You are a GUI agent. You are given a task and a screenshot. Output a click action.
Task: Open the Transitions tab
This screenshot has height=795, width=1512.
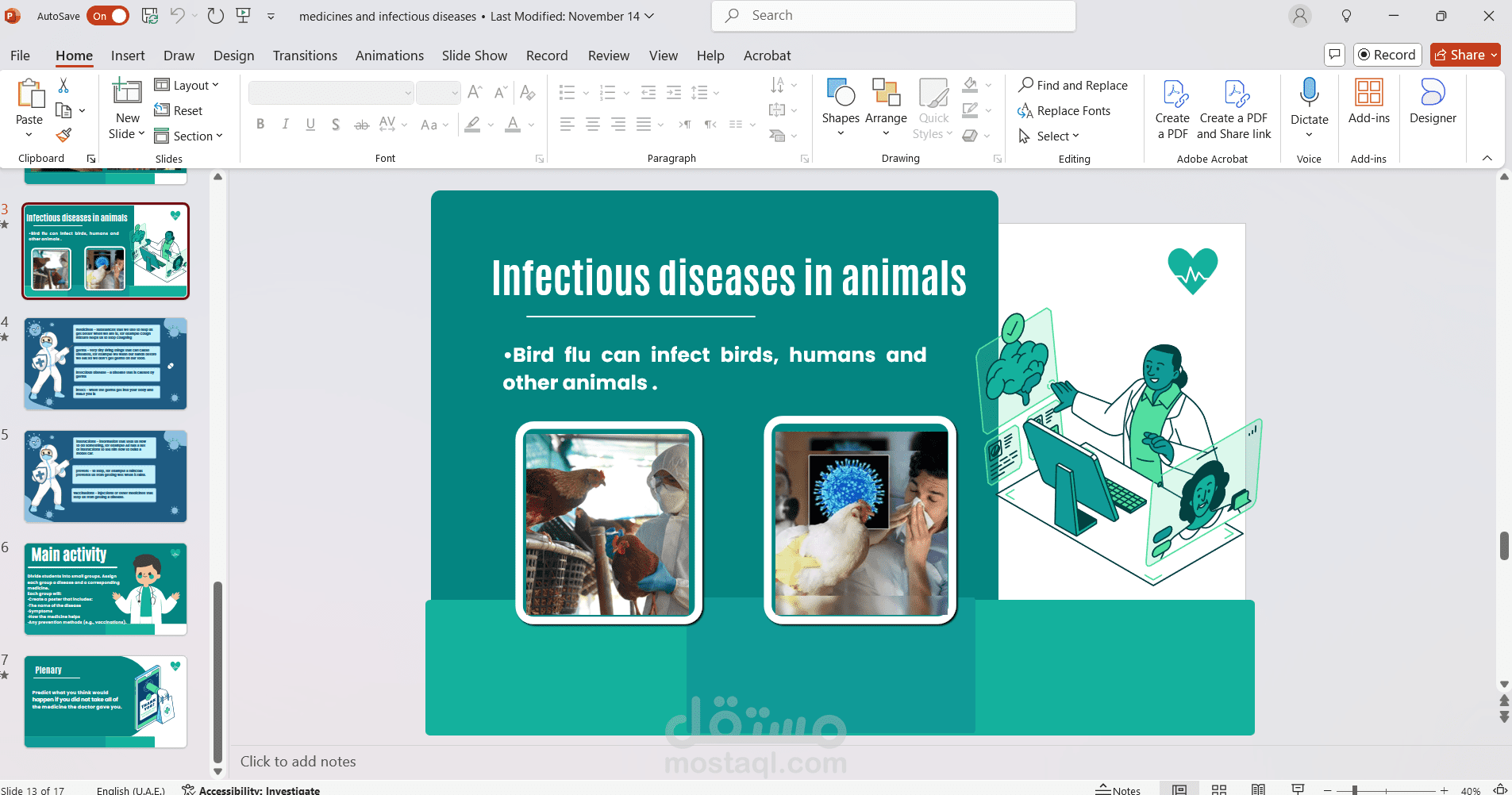pyautogui.click(x=305, y=56)
